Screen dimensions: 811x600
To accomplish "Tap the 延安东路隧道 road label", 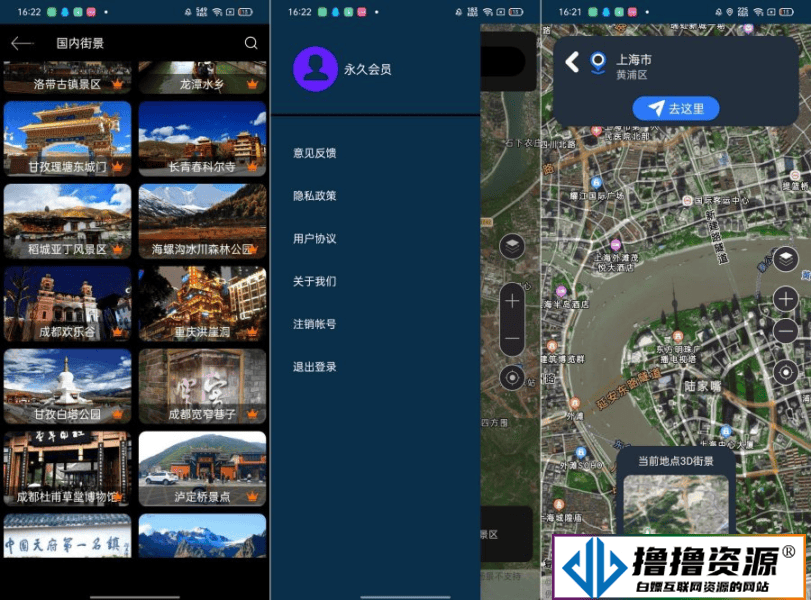I will click(x=628, y=388).
